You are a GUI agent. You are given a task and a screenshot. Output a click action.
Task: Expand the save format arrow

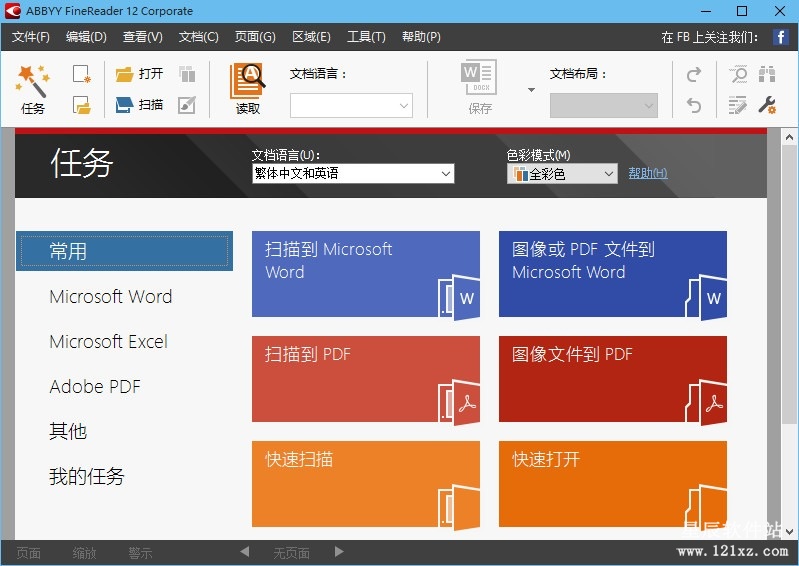(531, 90)
